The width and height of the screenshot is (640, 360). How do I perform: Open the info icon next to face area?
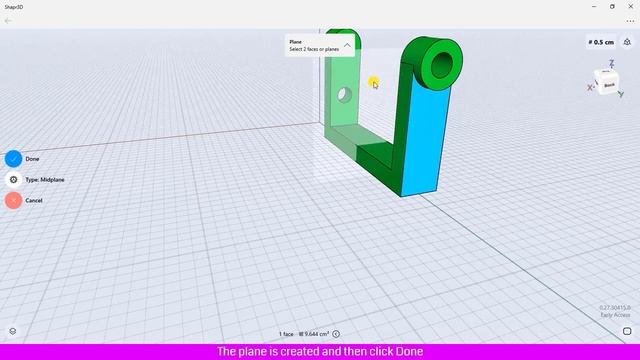336,334
